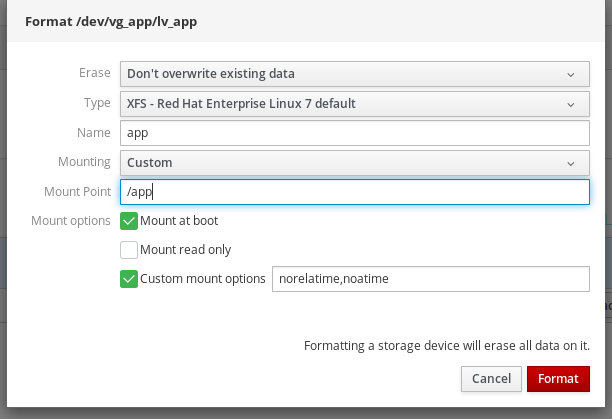The height and width of the screenshot is (419, 612).
Task: Uncheck the Custom mount options checkbox
Action: coord(129,280)
